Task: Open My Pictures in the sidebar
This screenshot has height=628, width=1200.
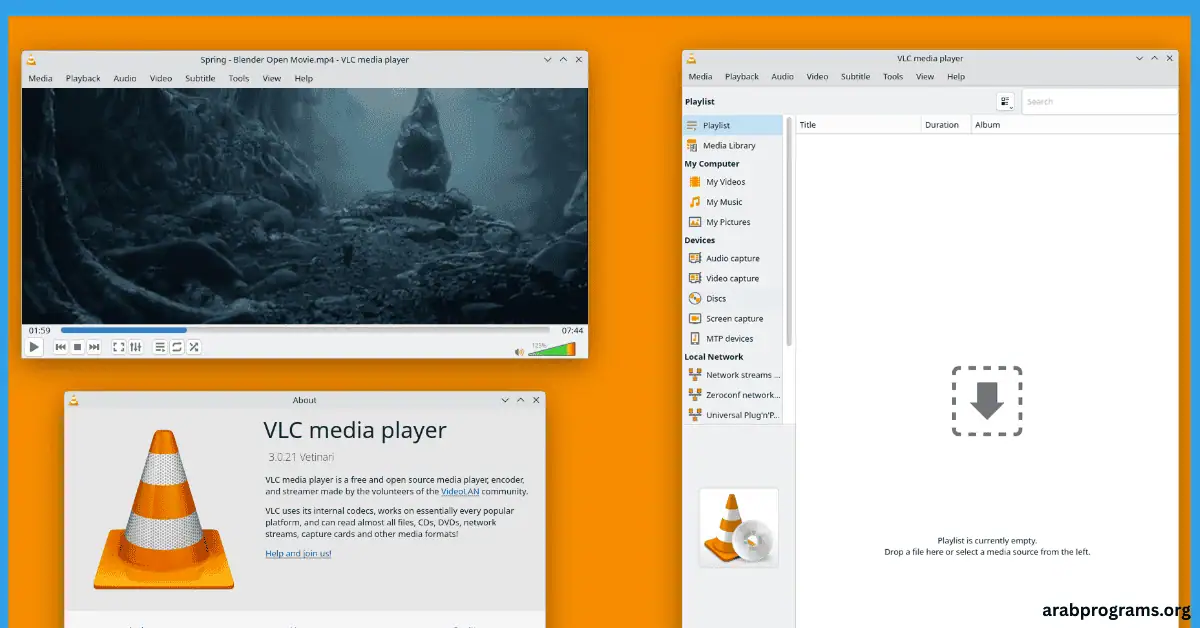Action: point(733,222)
